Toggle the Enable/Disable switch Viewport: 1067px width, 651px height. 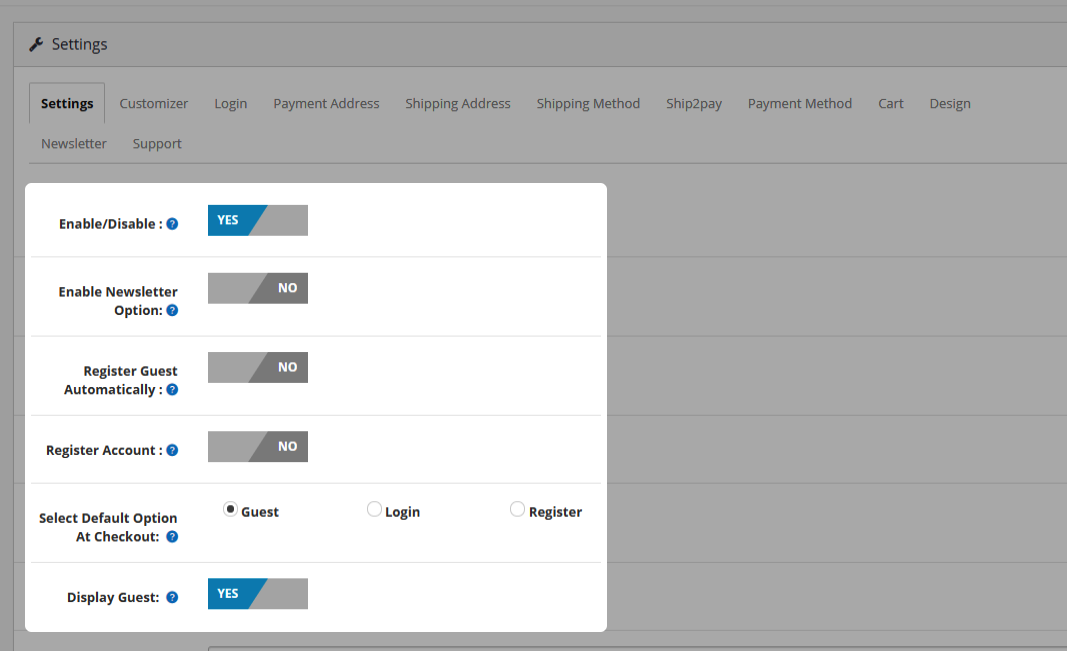pos(258,220)
